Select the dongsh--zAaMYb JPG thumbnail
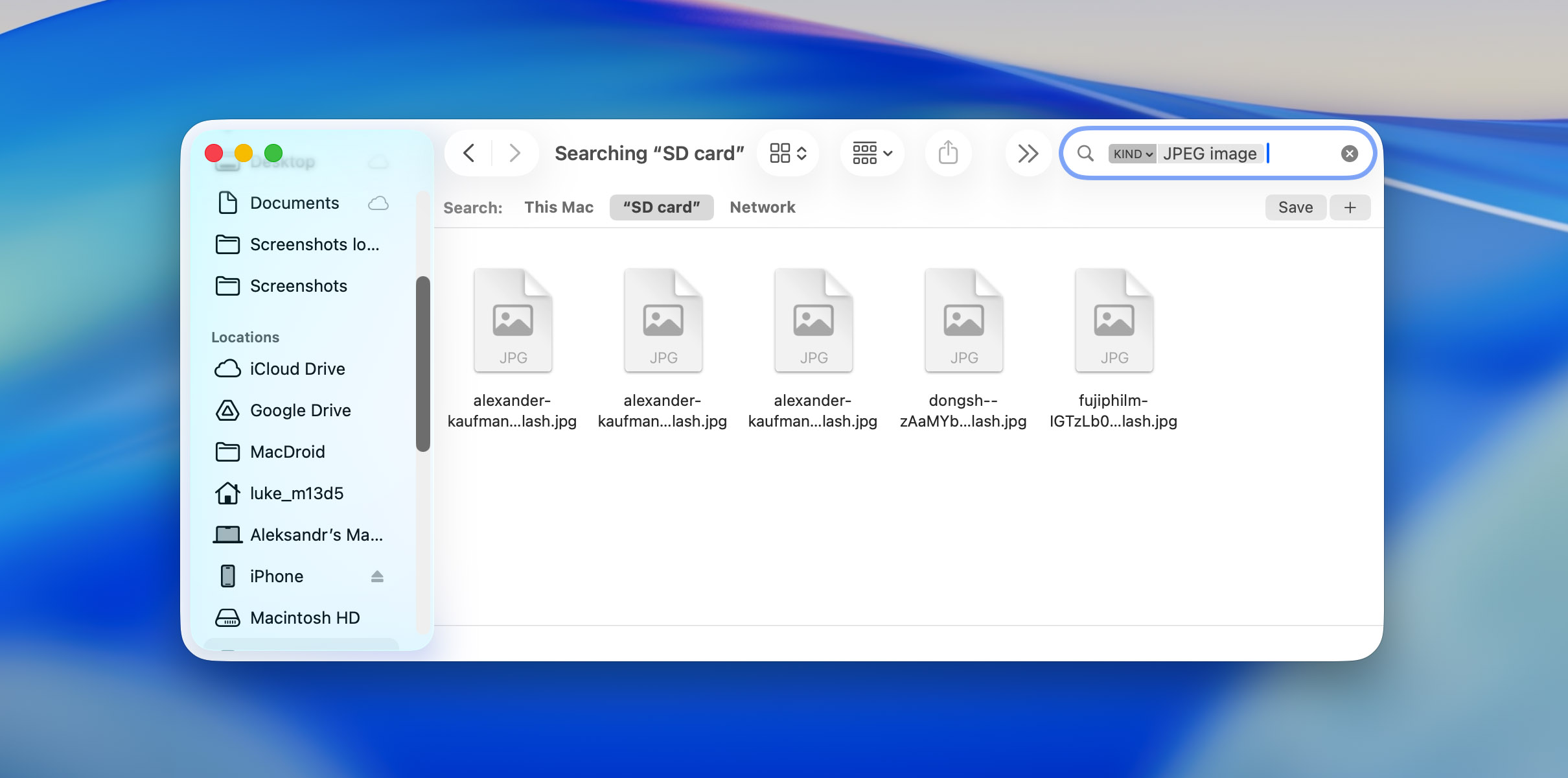The image size is (1568, 778). [963, 320]
